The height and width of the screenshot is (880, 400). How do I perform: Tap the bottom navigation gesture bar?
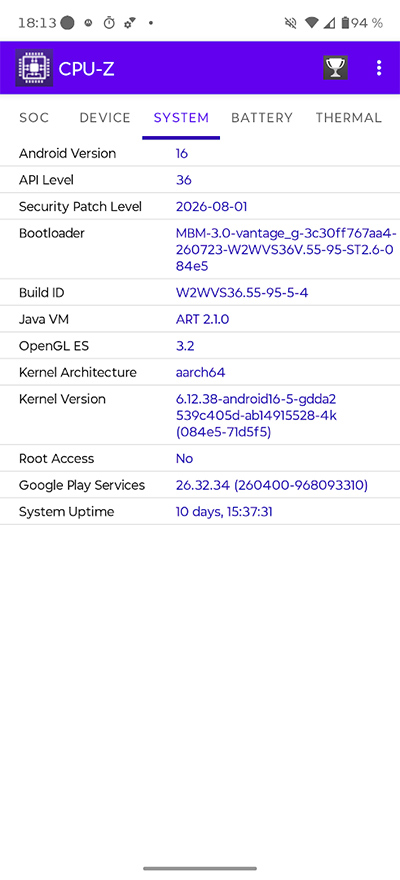tap(200, 868)
